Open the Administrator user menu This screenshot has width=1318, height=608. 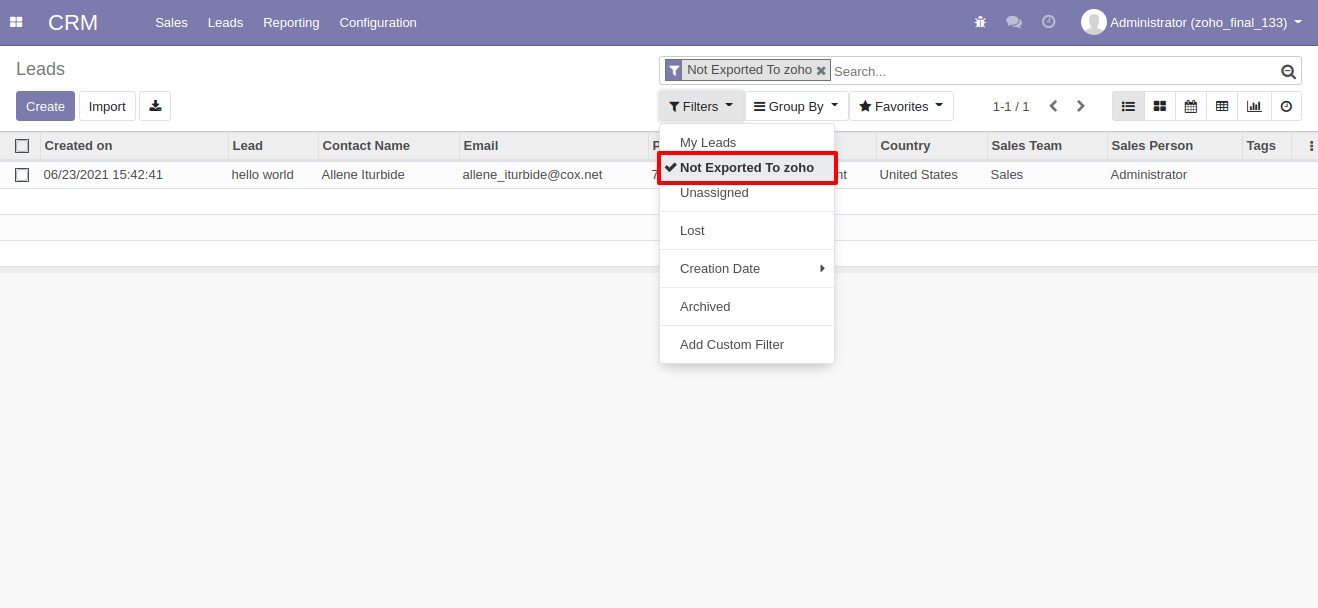(1191, 22)
